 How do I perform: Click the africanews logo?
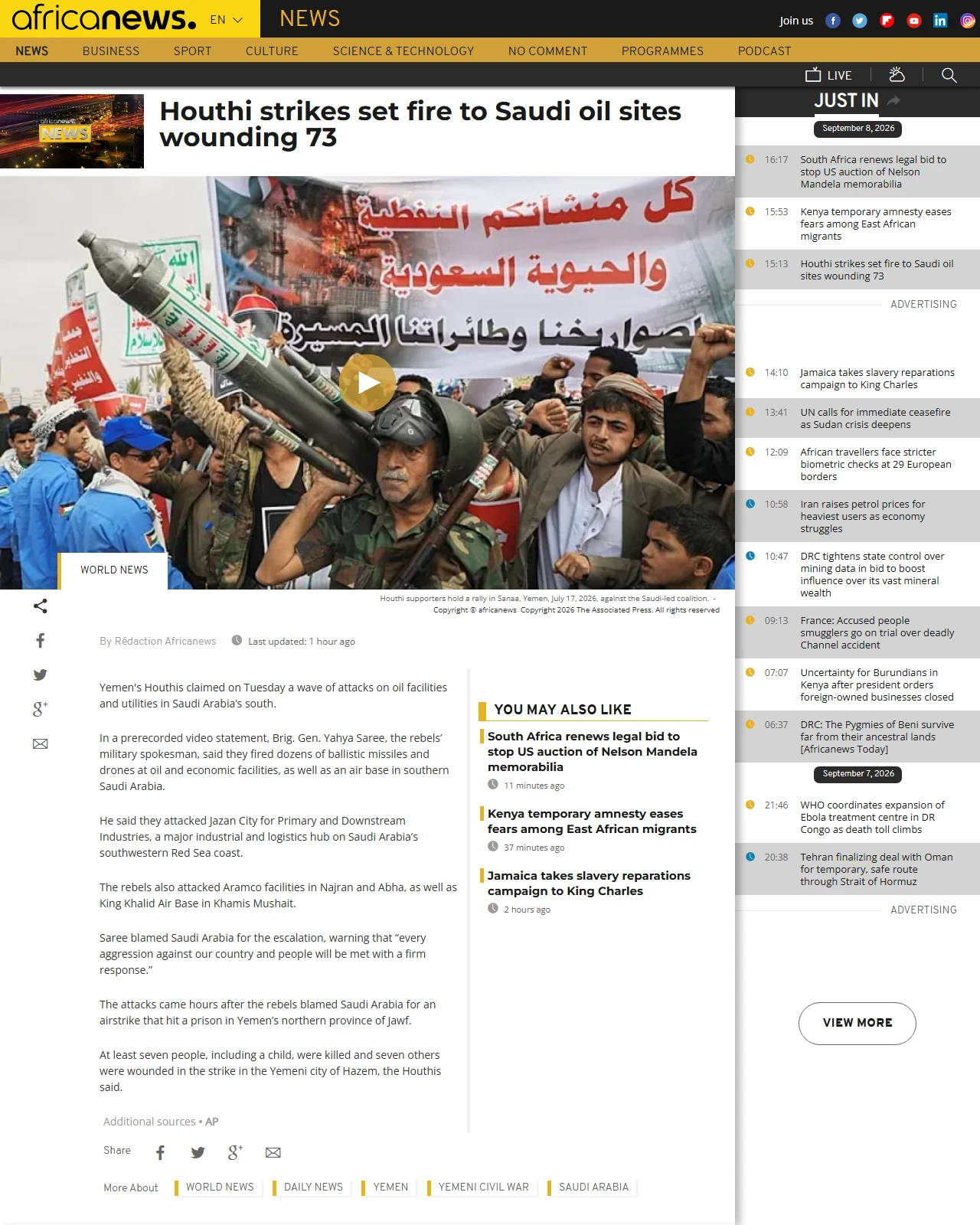point(104,18)
